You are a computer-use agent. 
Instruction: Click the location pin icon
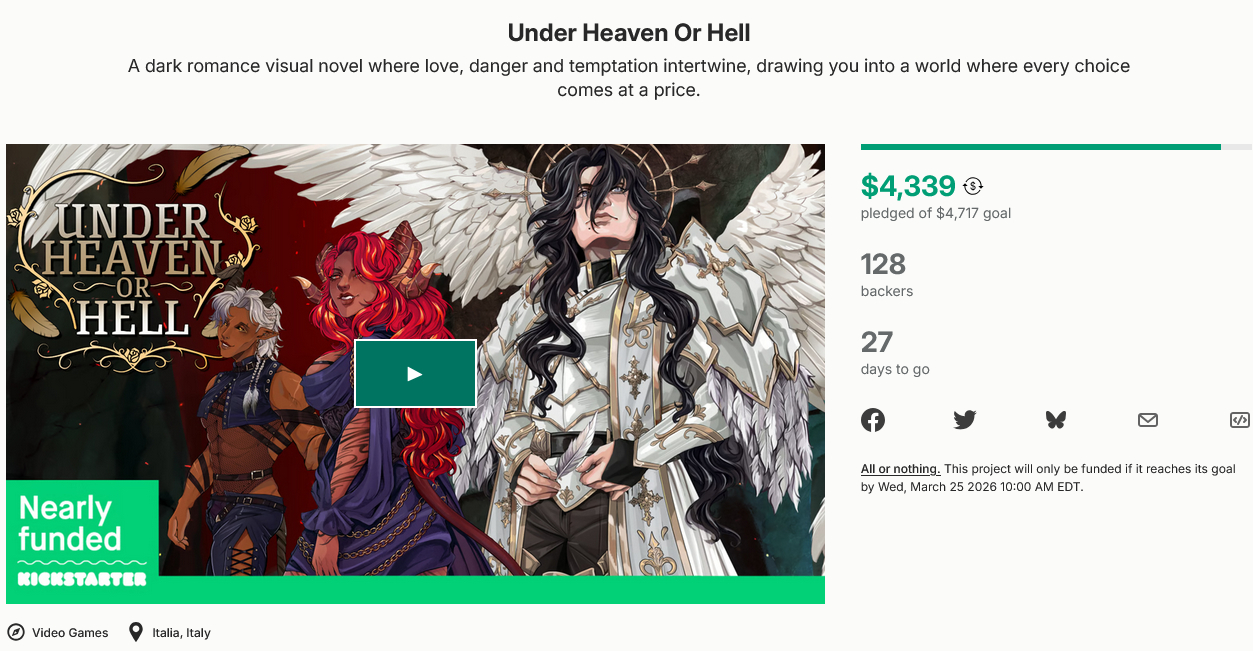(136, 632)
